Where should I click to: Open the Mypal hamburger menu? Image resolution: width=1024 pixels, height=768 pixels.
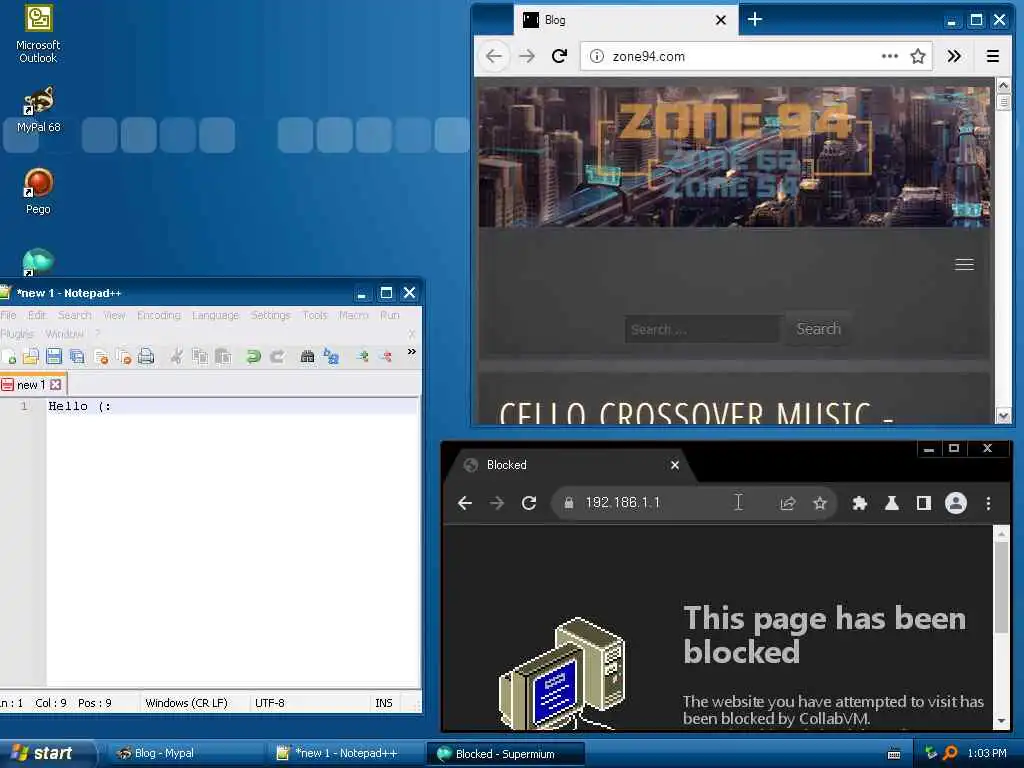[x=993, y=56]
